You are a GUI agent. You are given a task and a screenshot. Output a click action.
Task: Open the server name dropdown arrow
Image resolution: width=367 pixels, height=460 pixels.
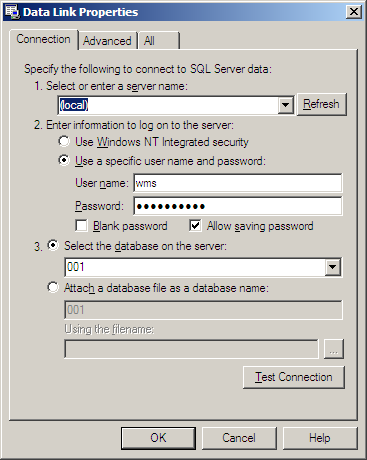pos(285,105)
